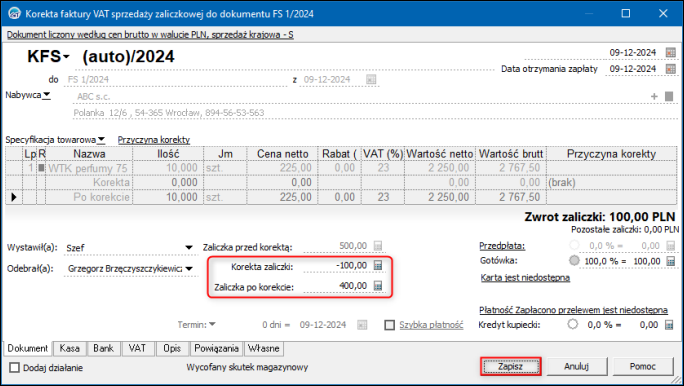
Task: Click Karta jest niedostępna link
Action: (x=525, y=278)
